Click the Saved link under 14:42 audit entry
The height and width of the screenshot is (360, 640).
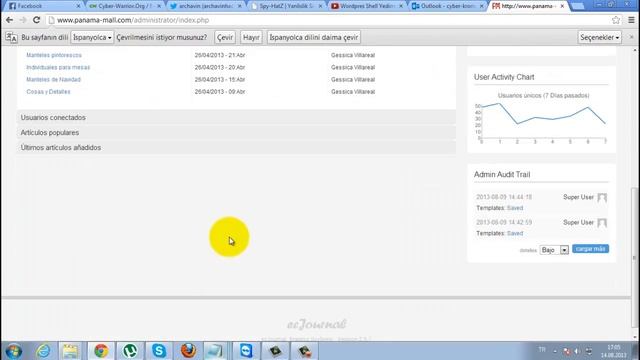pyautogui.click(x=515, y=233)
